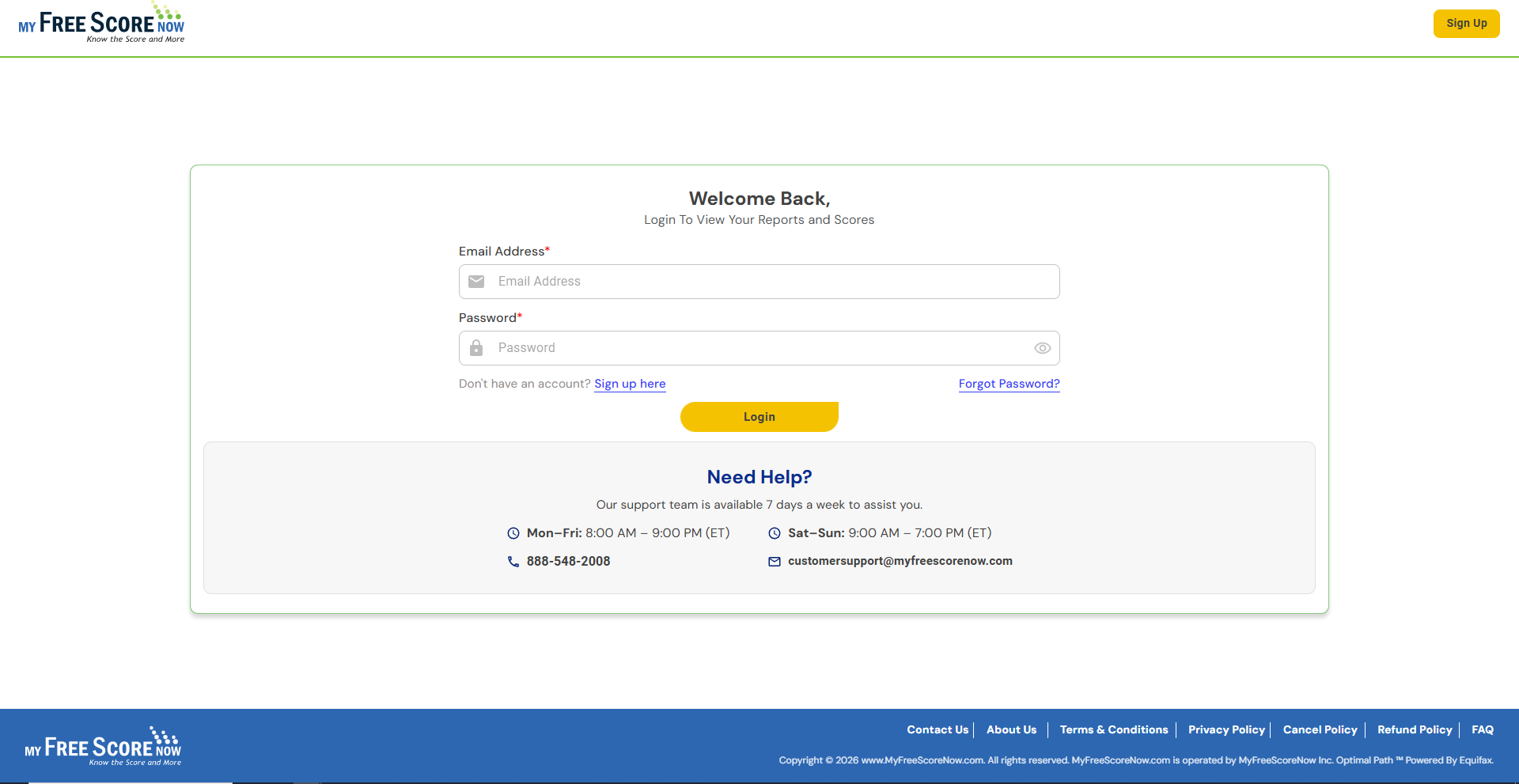1519x784 pixels.
Task: Toggle password visibility eye icon
Action: tap(1043, 348)
